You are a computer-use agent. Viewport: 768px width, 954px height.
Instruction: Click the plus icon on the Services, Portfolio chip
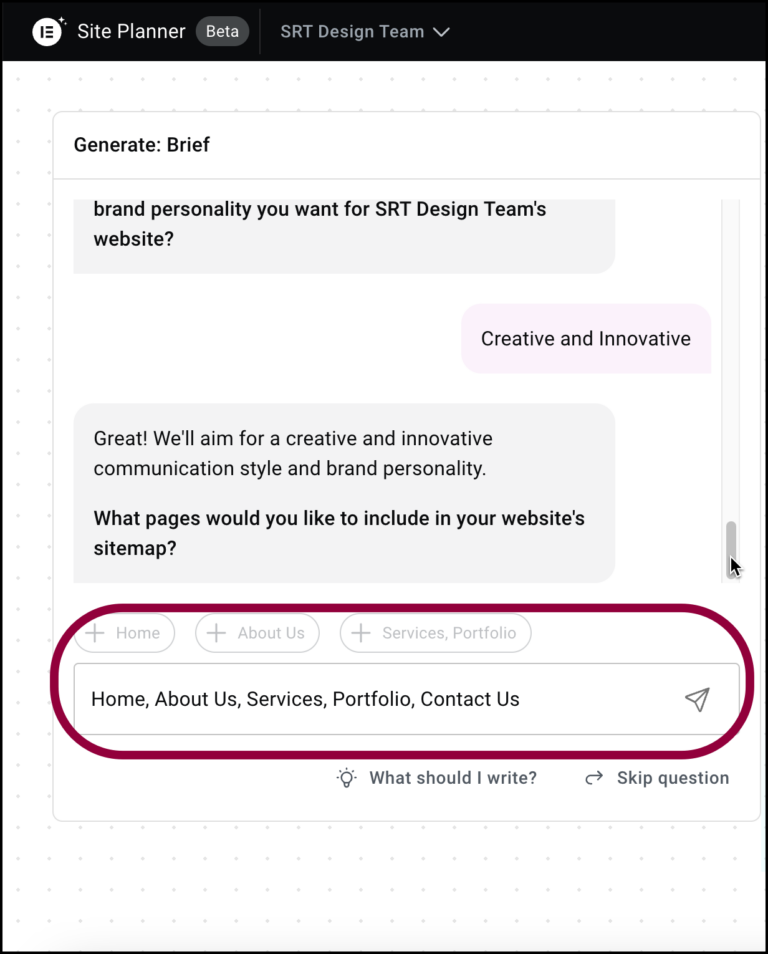[x=360, y=633]
